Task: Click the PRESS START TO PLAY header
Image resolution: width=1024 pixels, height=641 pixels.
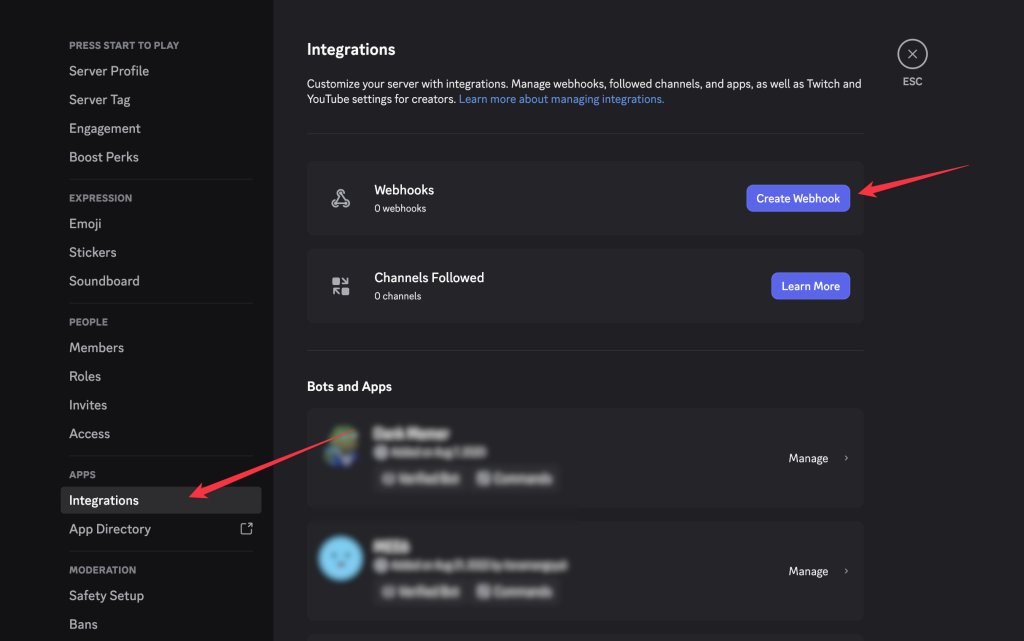Action: point(124,46)
